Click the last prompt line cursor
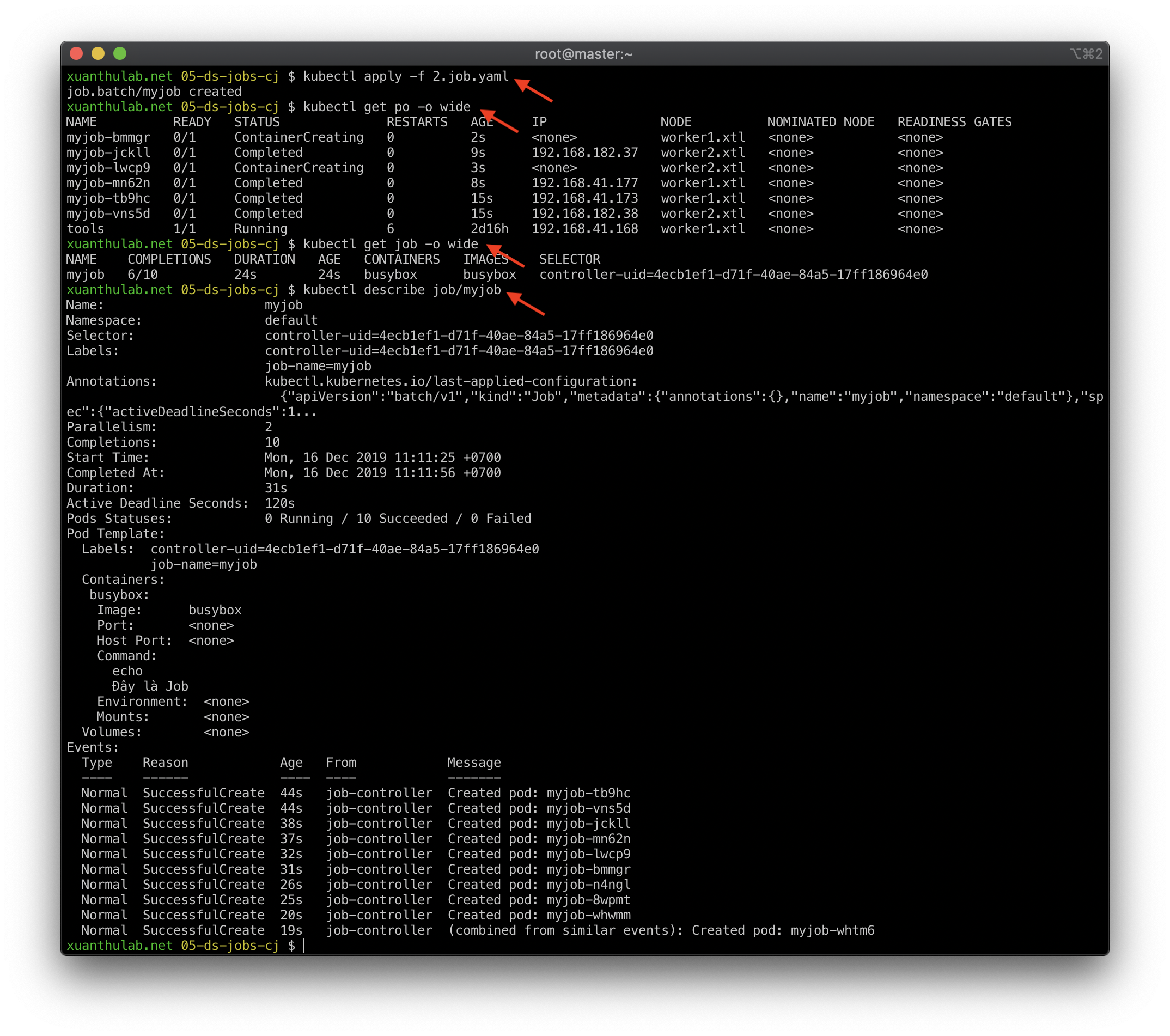 303,946
